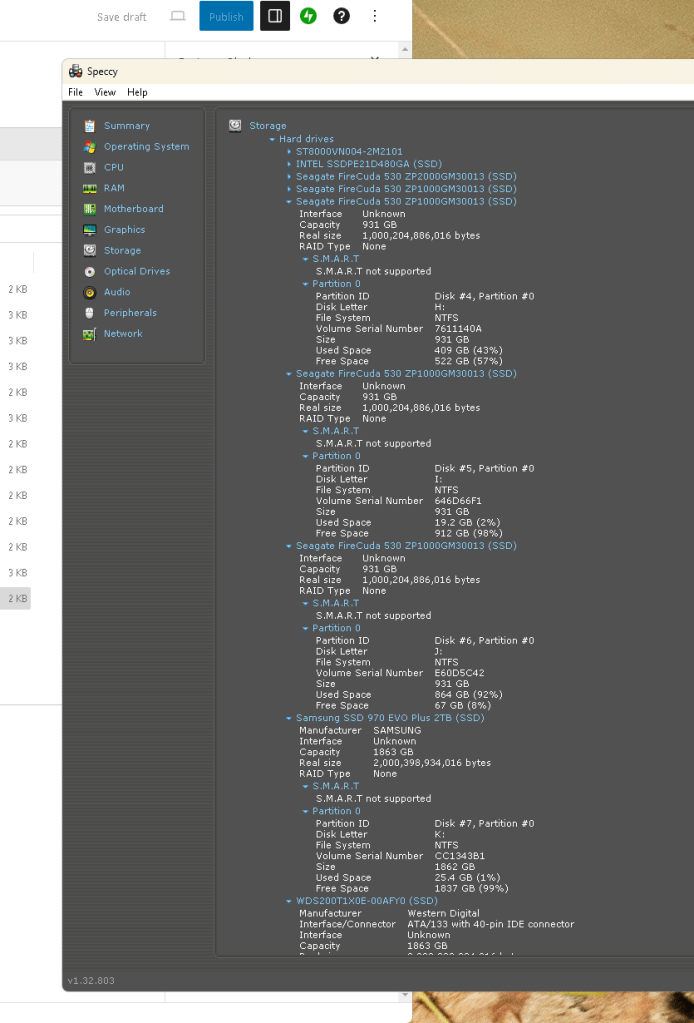Click the '2,000,398,934,016 bytes' real size
Image resolution: width=694 pixels, height=1023 pixels.
tap(432, 763)
